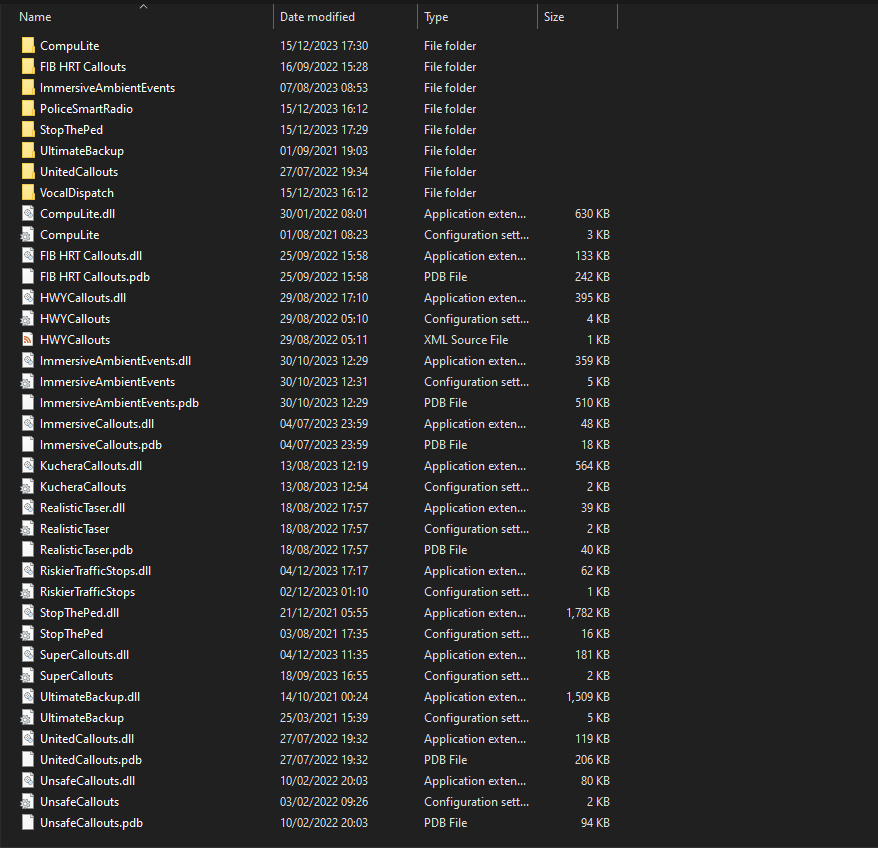Click the 1,509 KB size value

(x=587, y=697)
